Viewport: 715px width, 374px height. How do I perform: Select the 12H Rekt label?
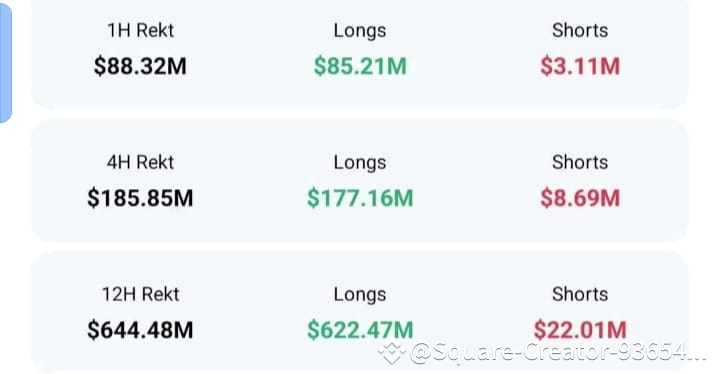pyautogui.click(x=140, y=294)
